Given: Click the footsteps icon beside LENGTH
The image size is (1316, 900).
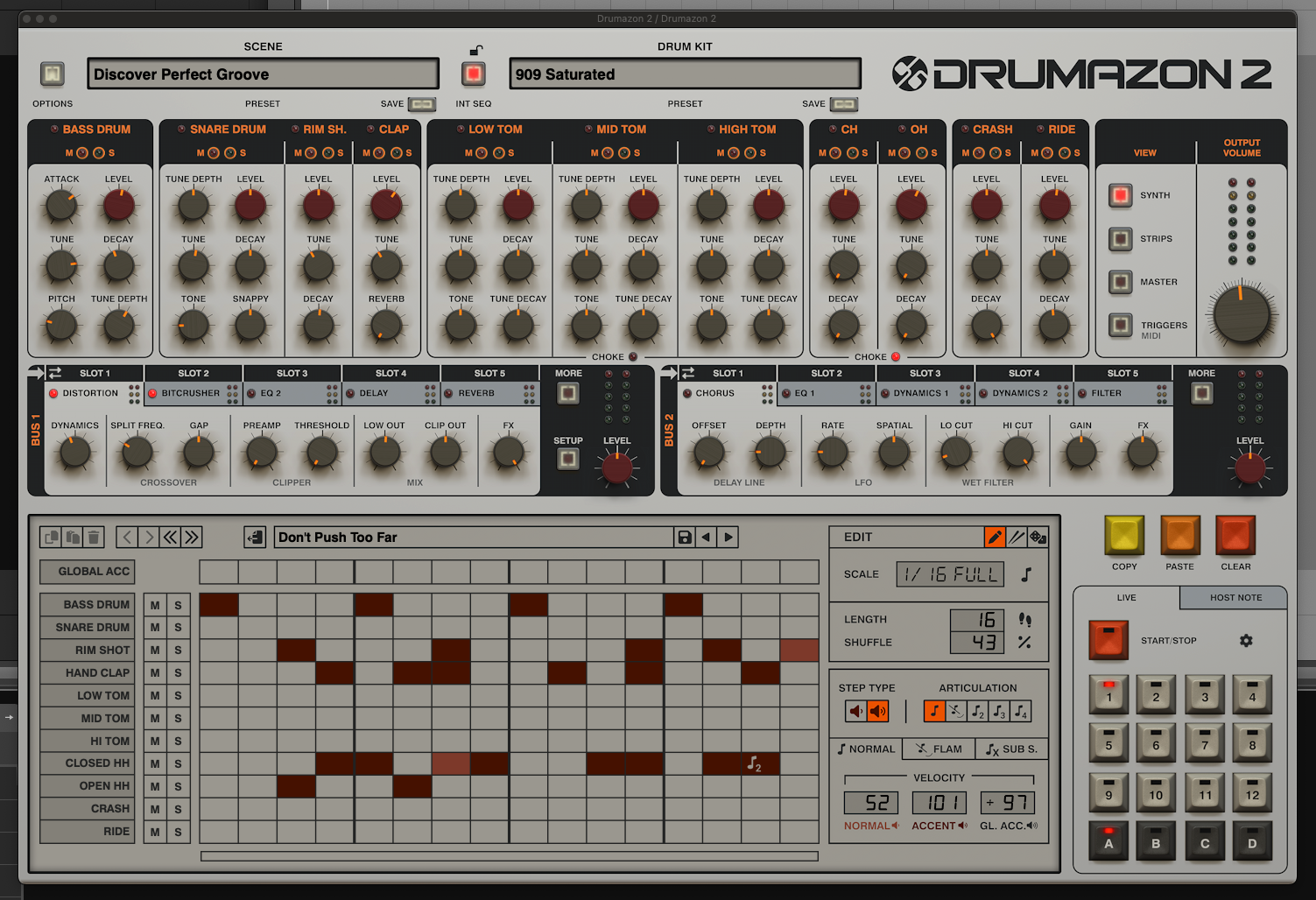Looking at the screenshot, I should pyautogui.click(x=1024, y=620).
